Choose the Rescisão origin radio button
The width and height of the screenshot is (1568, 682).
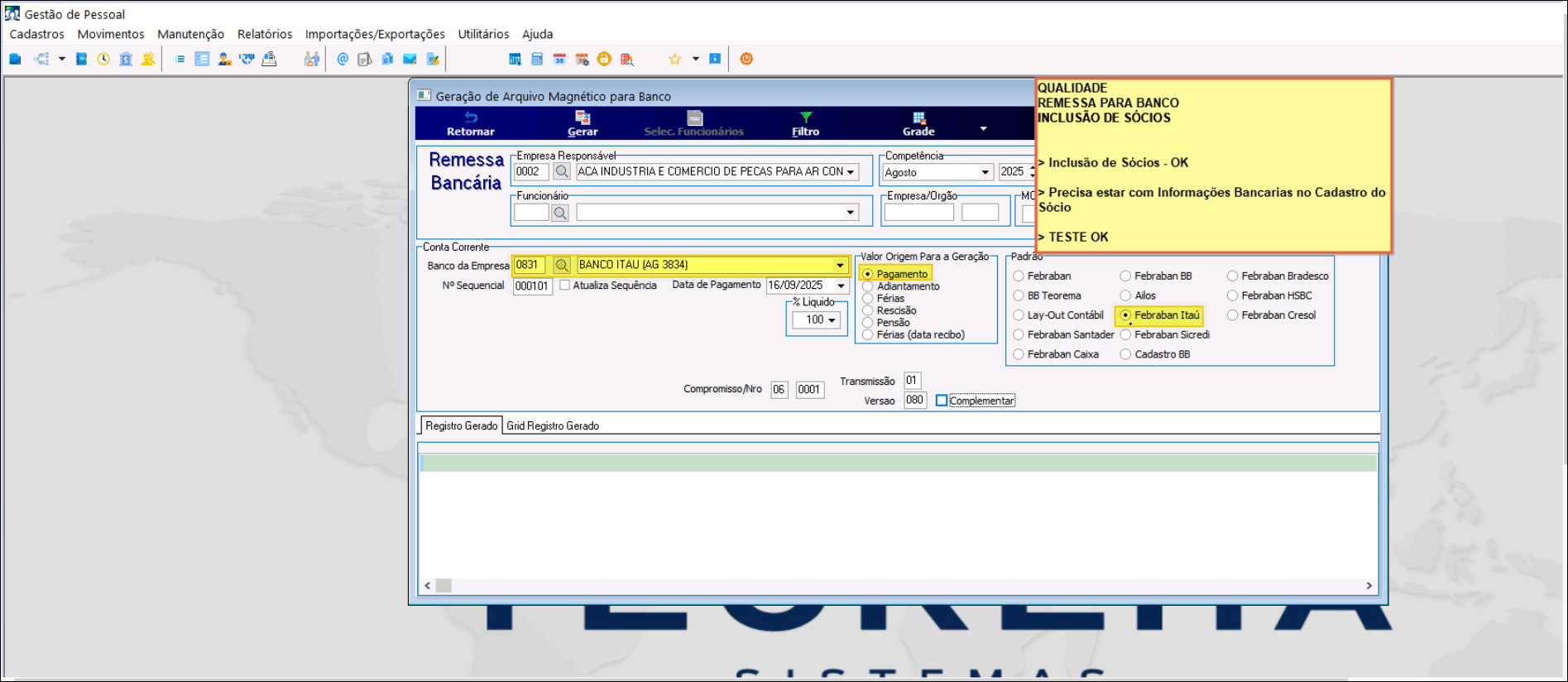click(x=868, y=311)
